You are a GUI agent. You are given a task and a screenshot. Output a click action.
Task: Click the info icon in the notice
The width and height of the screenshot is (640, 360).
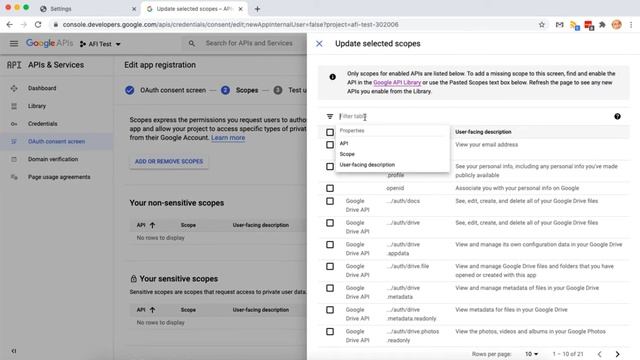[x=333, y=77]
